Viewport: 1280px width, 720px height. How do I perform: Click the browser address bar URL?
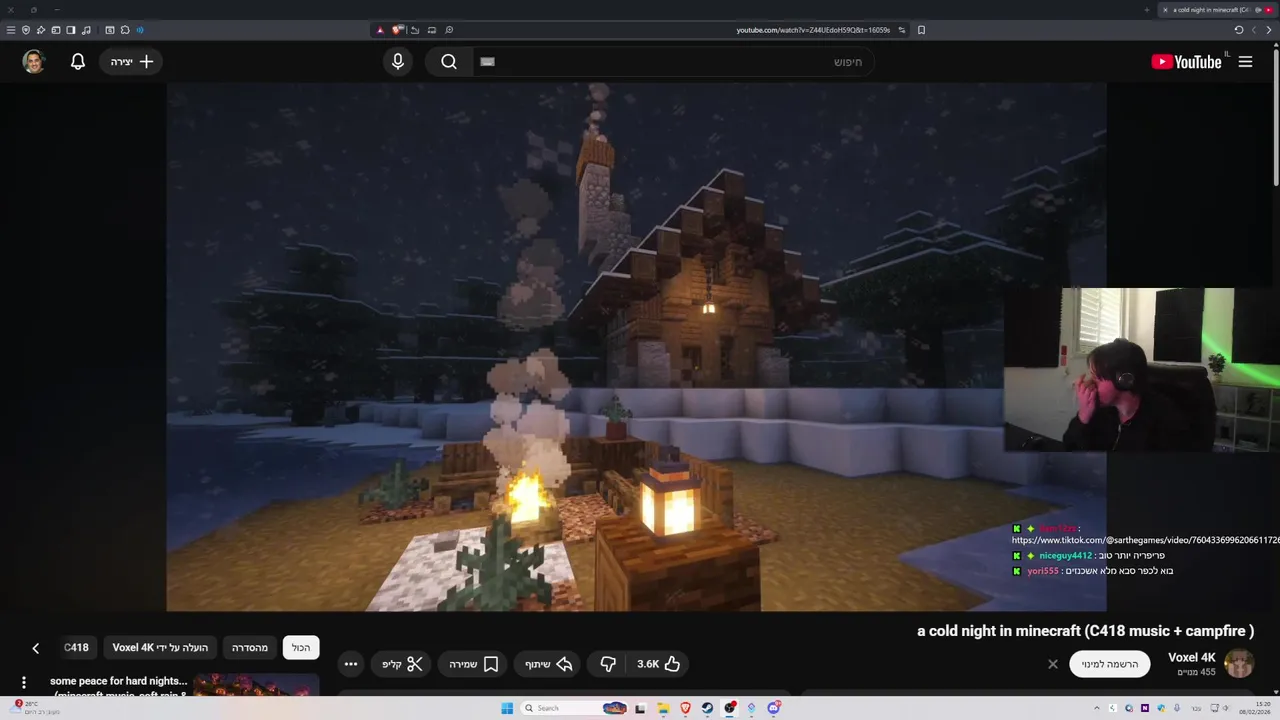point(813,30)
